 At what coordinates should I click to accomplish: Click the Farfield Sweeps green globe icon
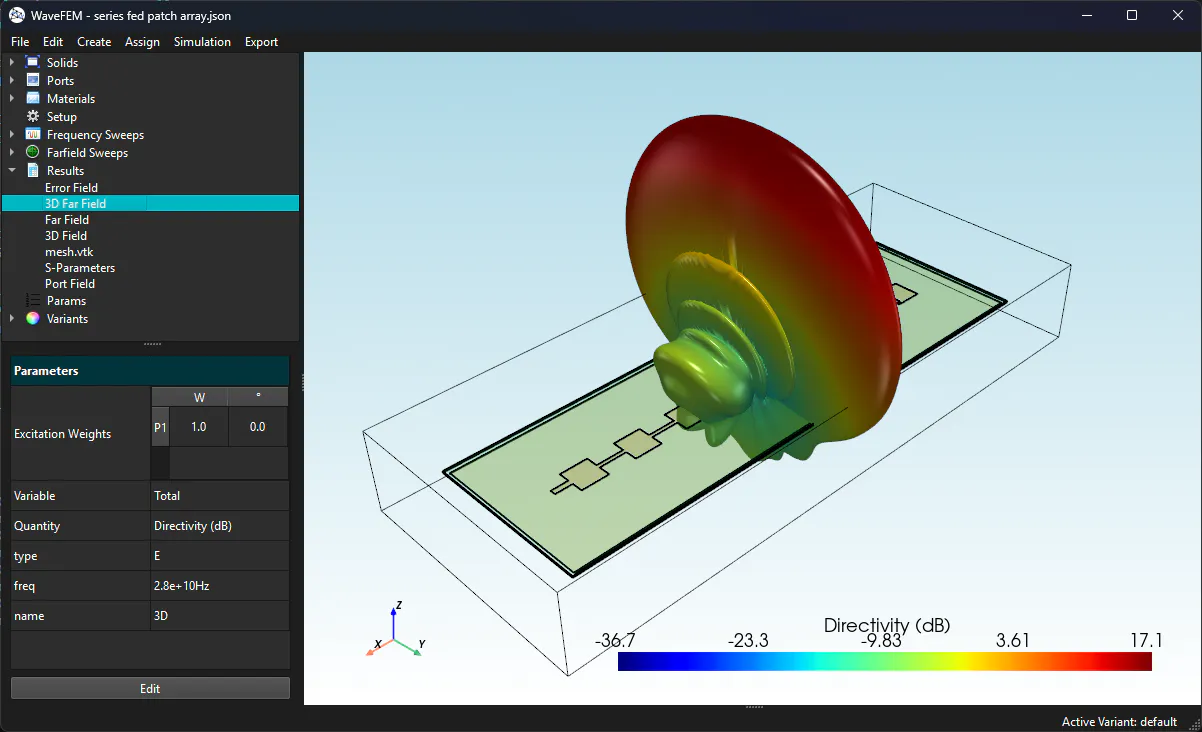[x=33, y=152]
